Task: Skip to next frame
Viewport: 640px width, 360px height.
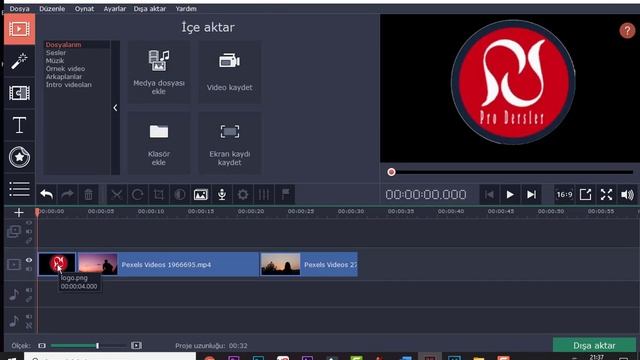Action: [531, 194]
